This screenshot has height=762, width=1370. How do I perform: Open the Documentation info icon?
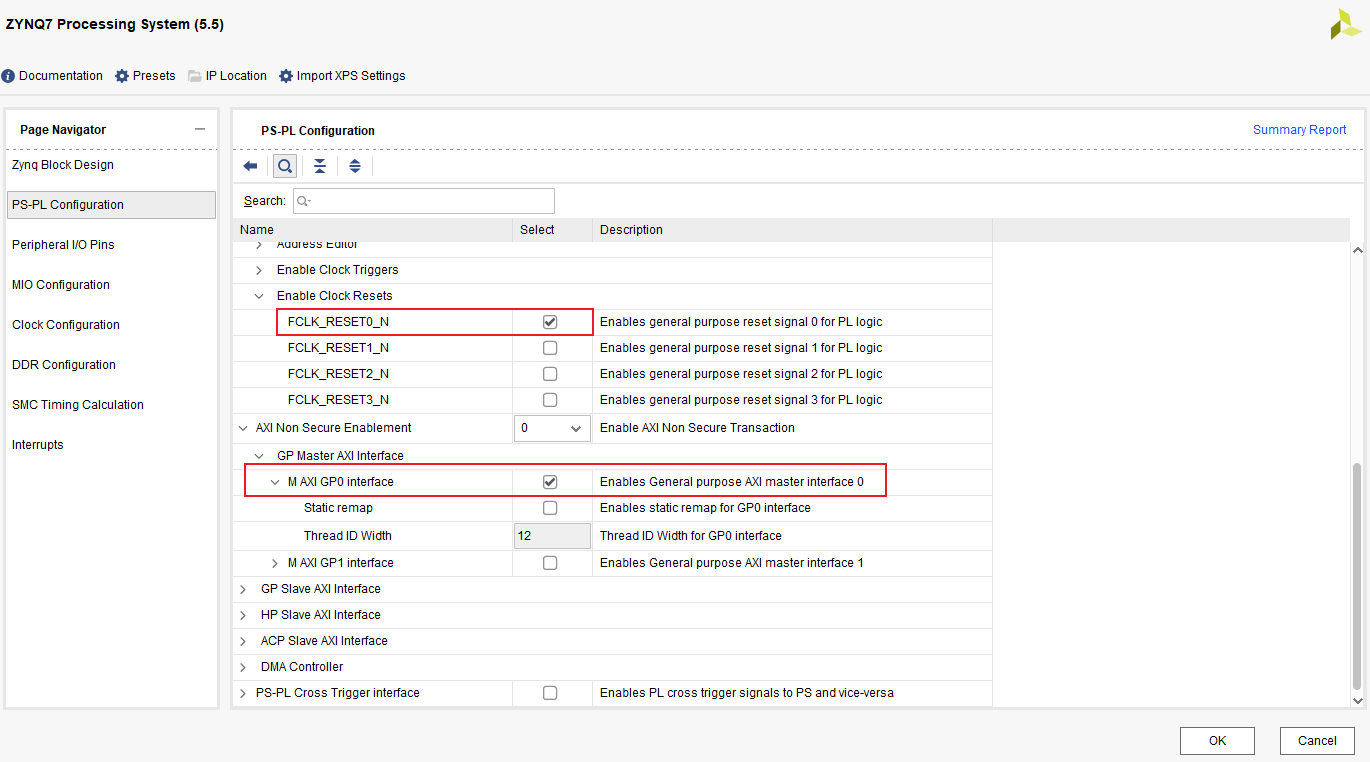(8, 76)
